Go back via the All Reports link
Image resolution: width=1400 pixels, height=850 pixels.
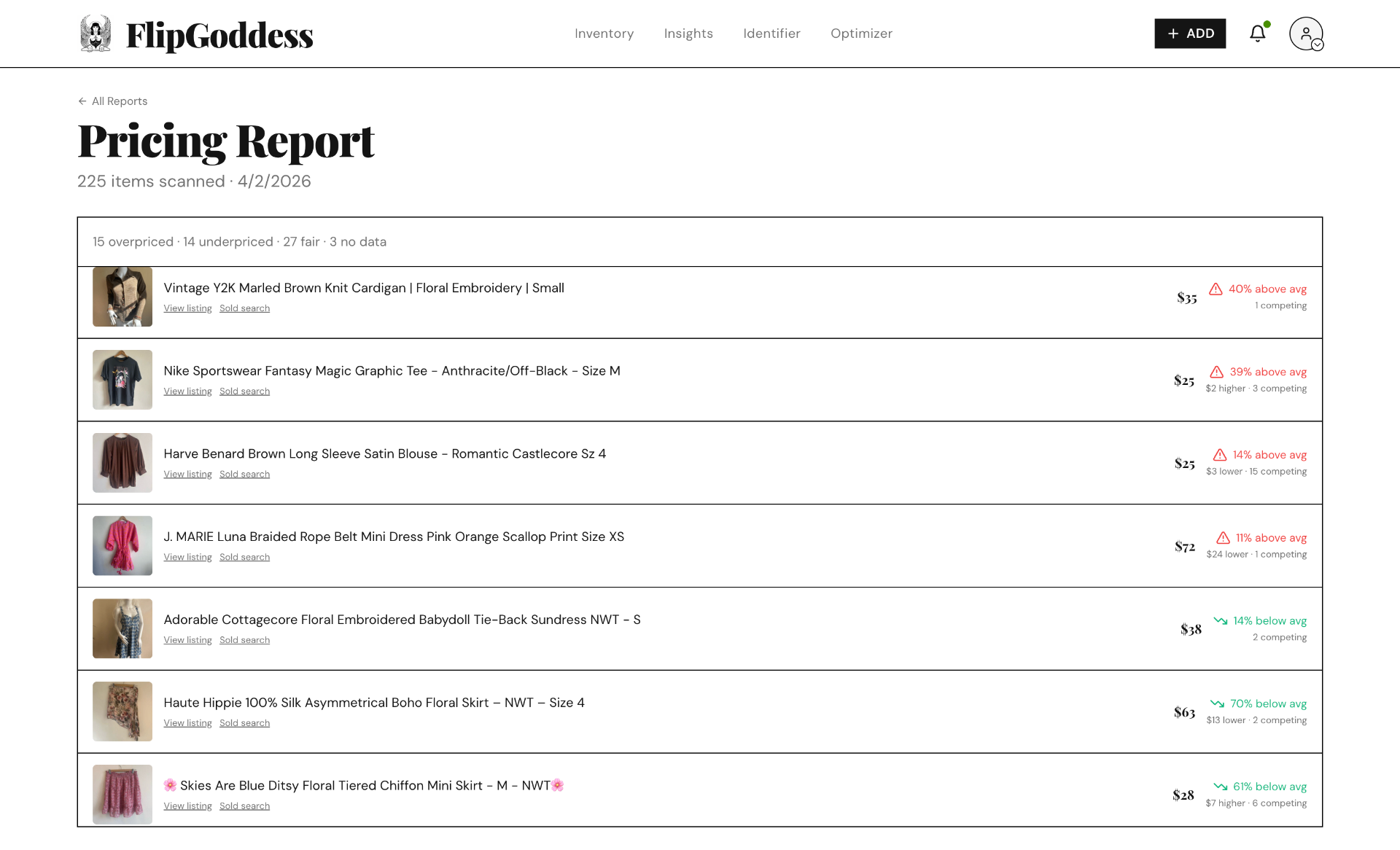pyautogui.click(x=113, y=101)
